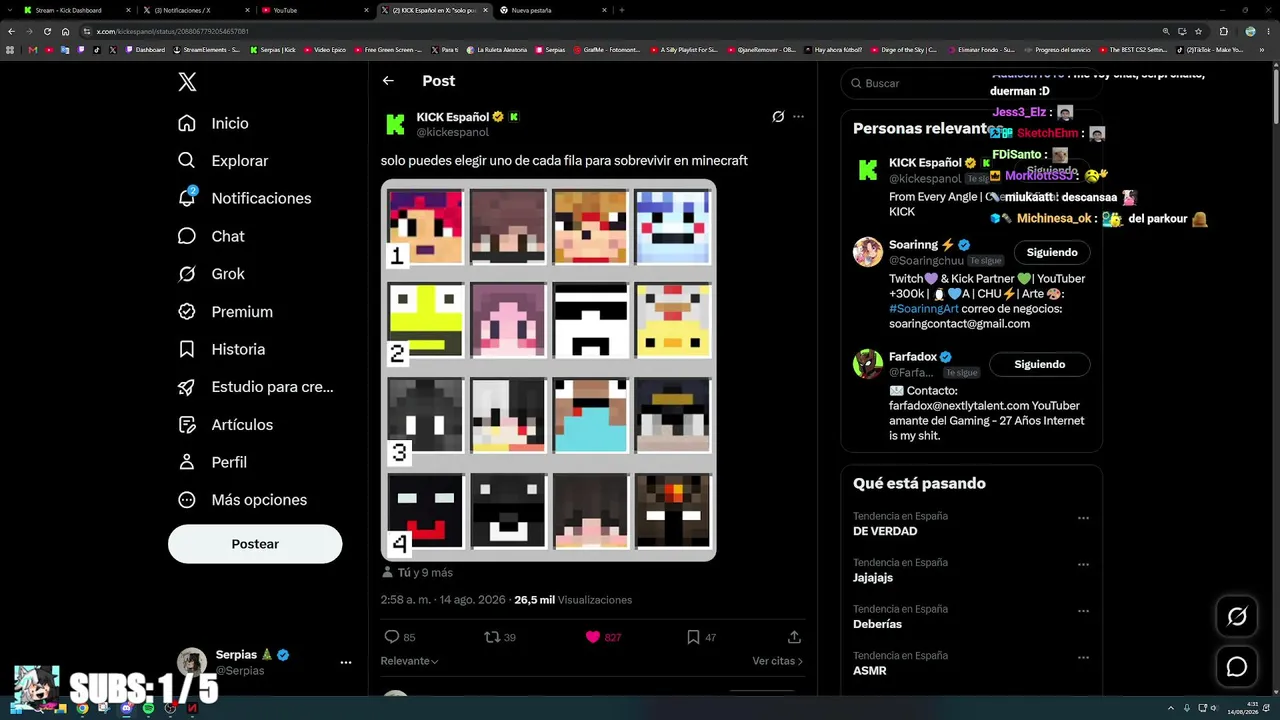Reload the page in the browser
1280x720 pixels.
[46, 31]
